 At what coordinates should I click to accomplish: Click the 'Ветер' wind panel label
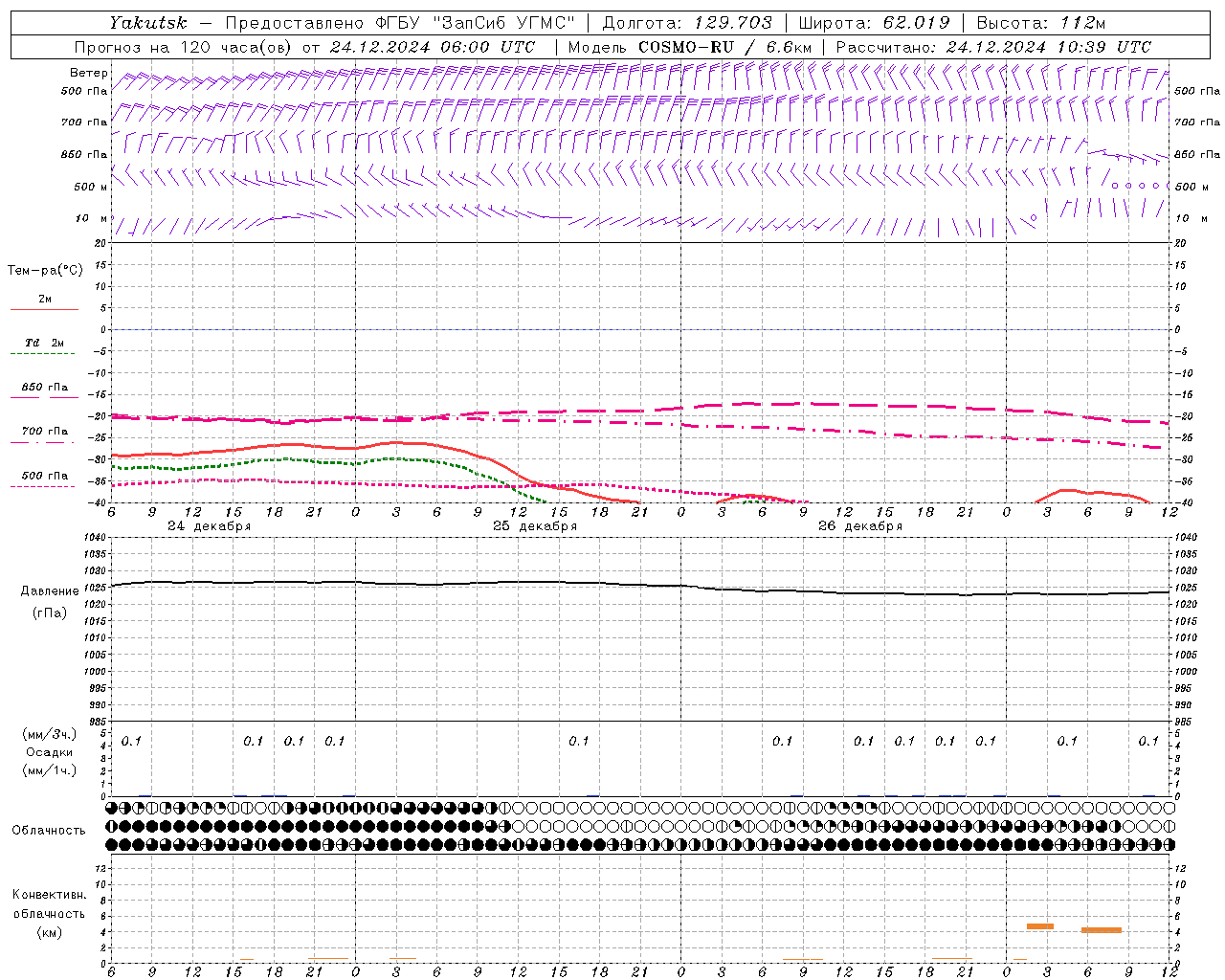pyautogui.click(x=88, y=73)
